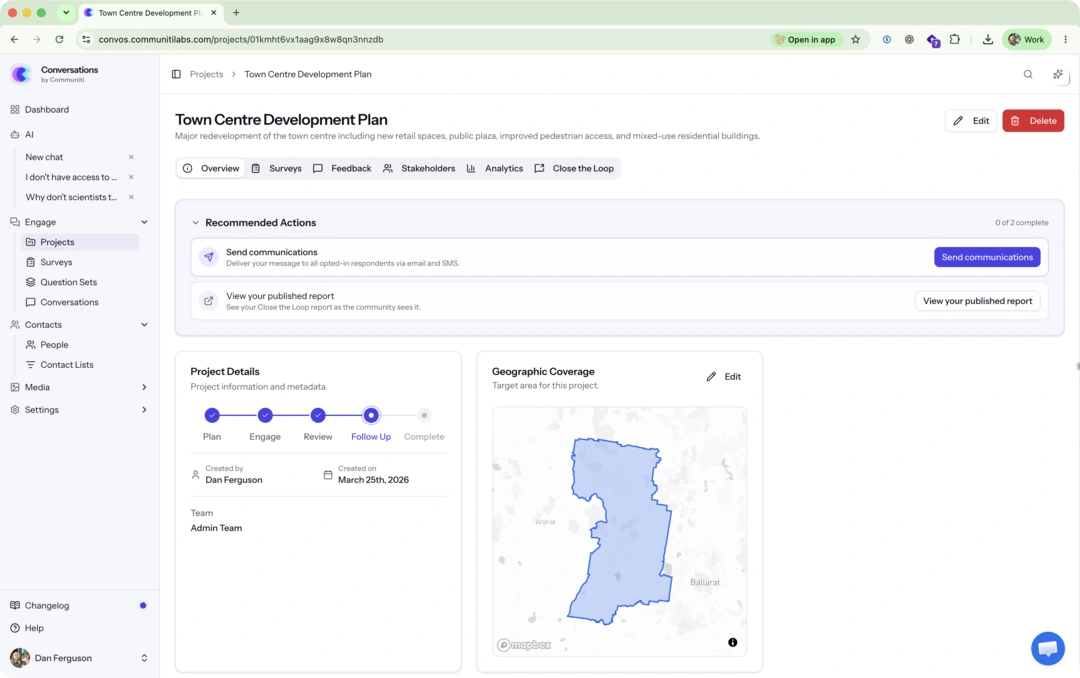Click the external link icon beside published report

(209, 301)
